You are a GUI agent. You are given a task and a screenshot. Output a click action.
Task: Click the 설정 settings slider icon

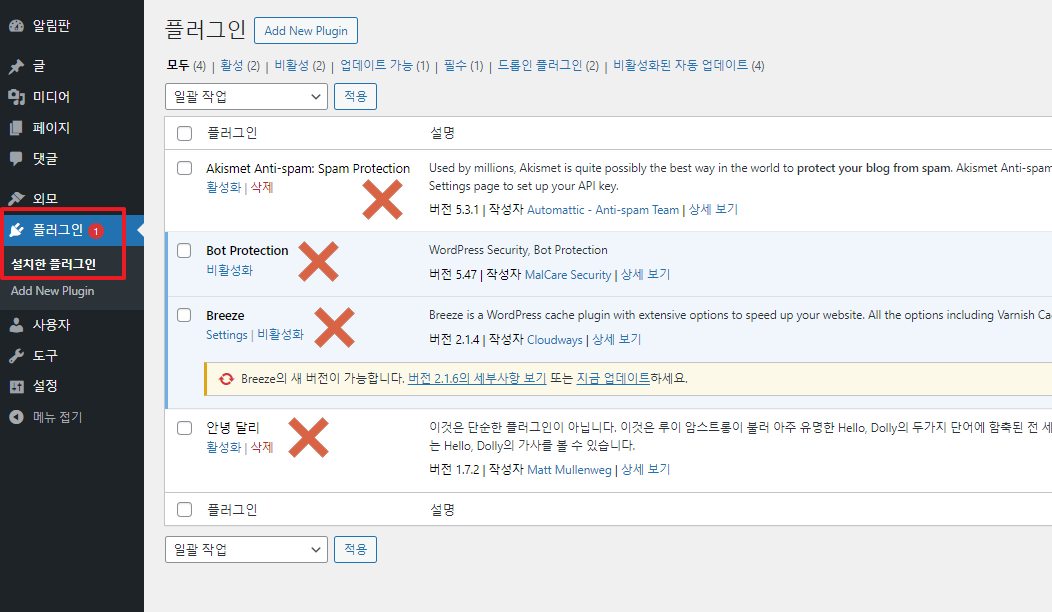click(x=17, y=386)
